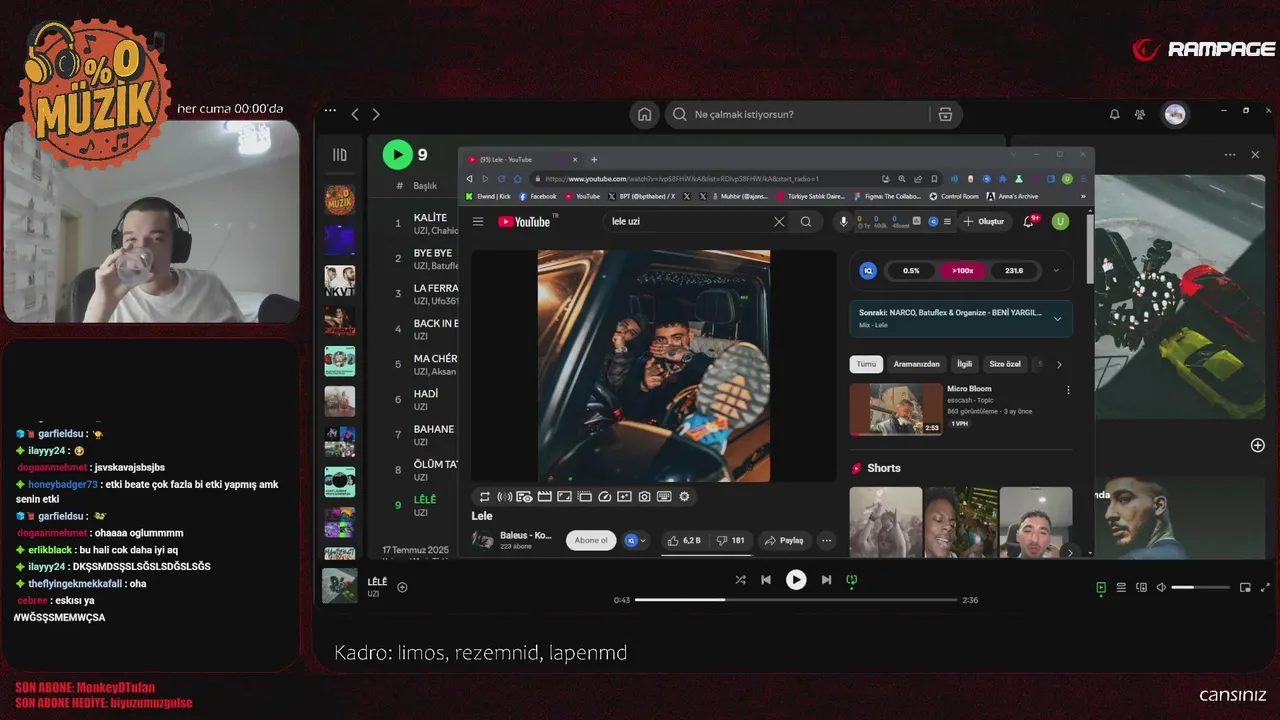Select the Tümü filter chip
This screenshot has height=720, width=1280.
click(x=865, y=364)
